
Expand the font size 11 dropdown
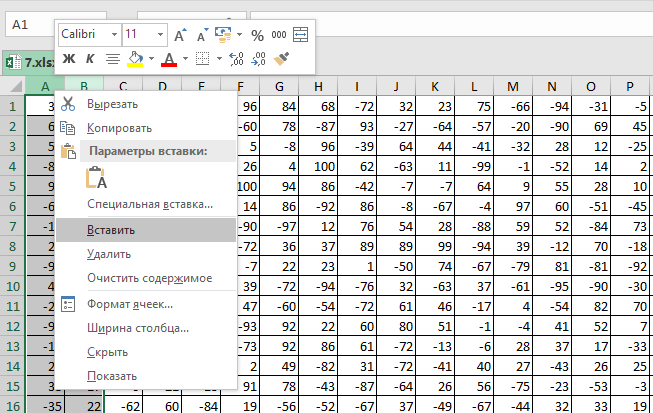(158, 34)
